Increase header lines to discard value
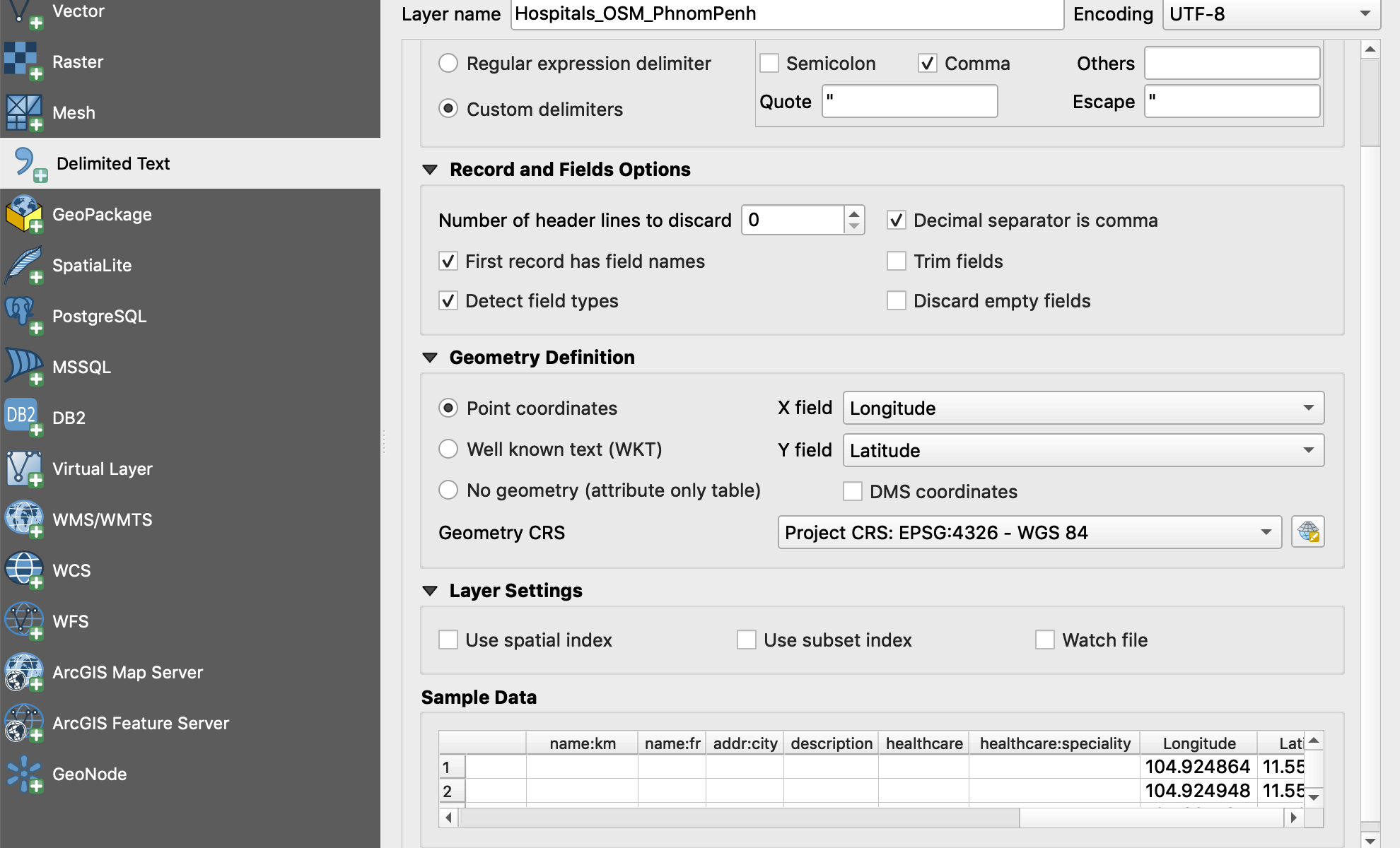This screenshot has height=848, width=1400. click(x=854, y=213)
